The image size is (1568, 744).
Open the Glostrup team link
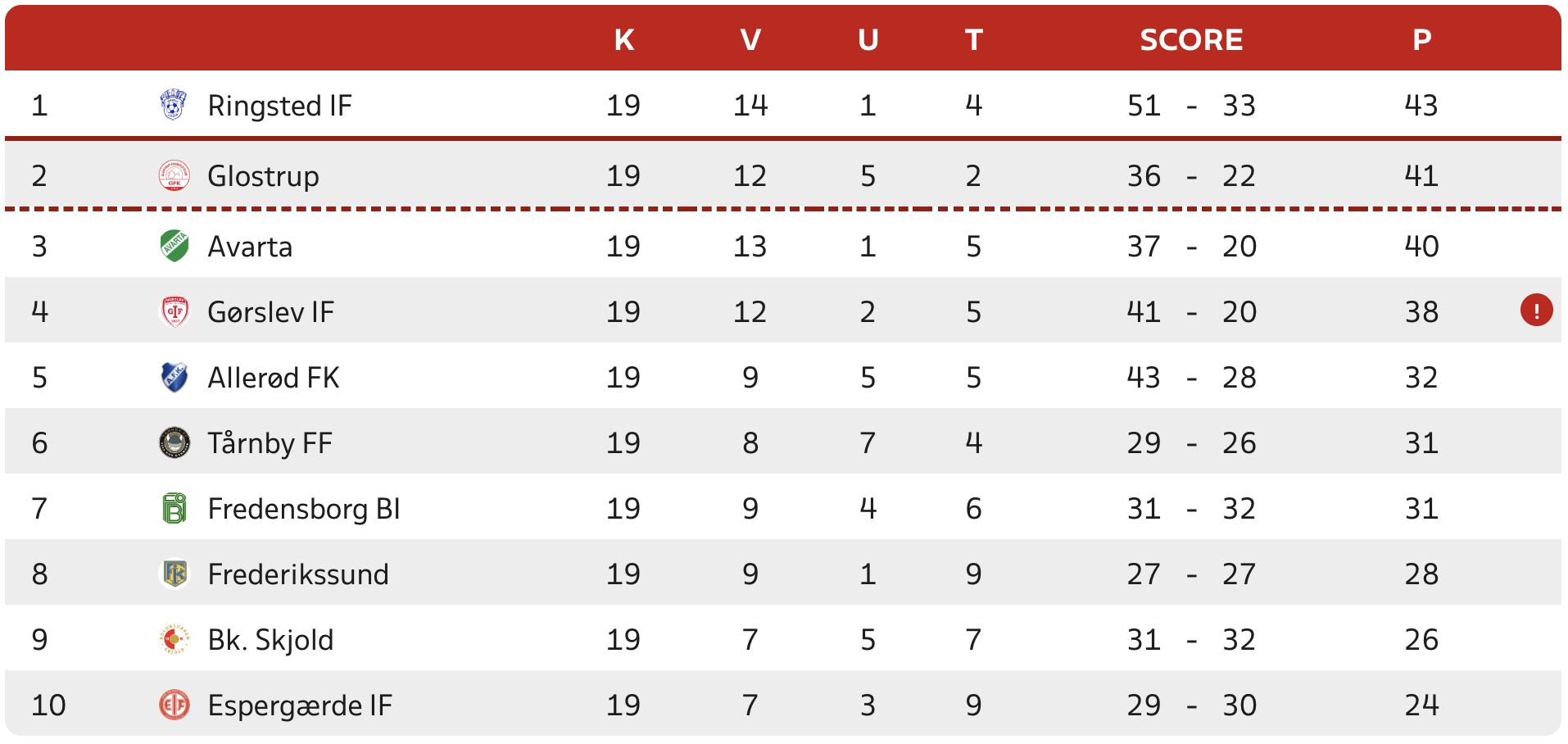[x=263, y=176]
